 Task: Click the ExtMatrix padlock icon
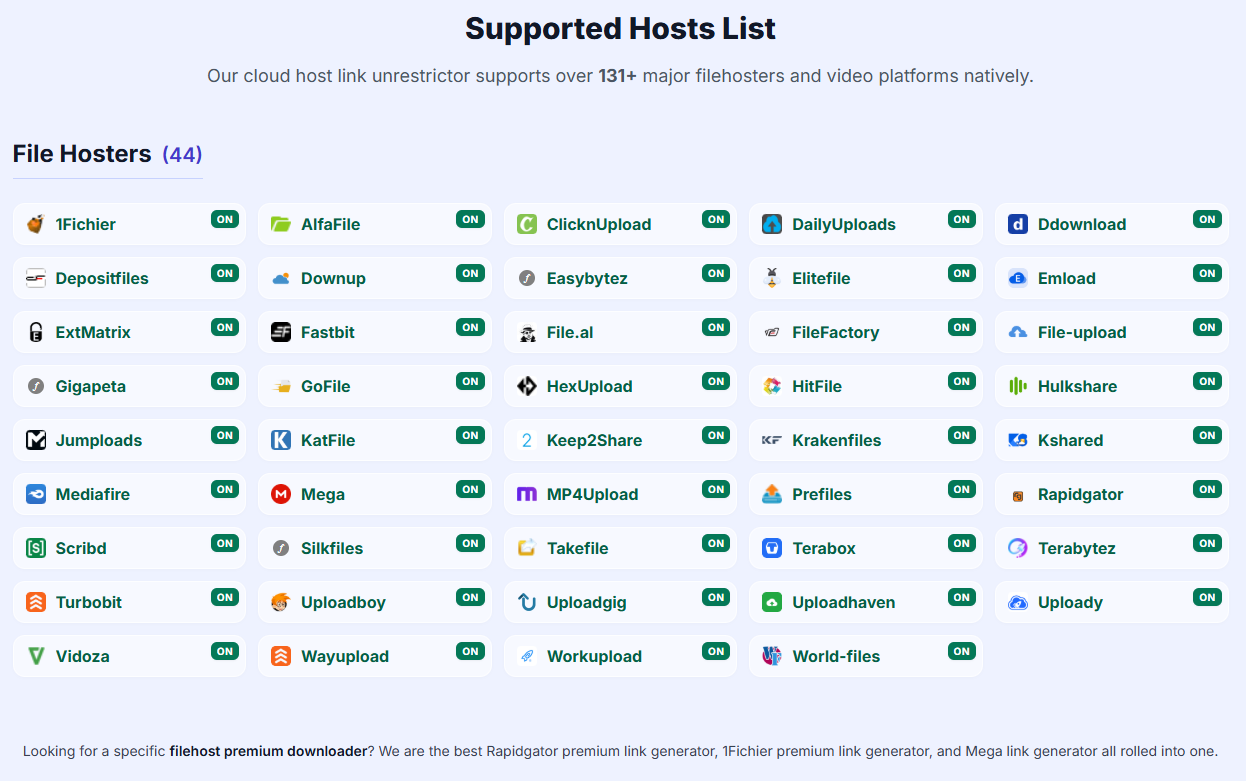[x=36, y=332]
